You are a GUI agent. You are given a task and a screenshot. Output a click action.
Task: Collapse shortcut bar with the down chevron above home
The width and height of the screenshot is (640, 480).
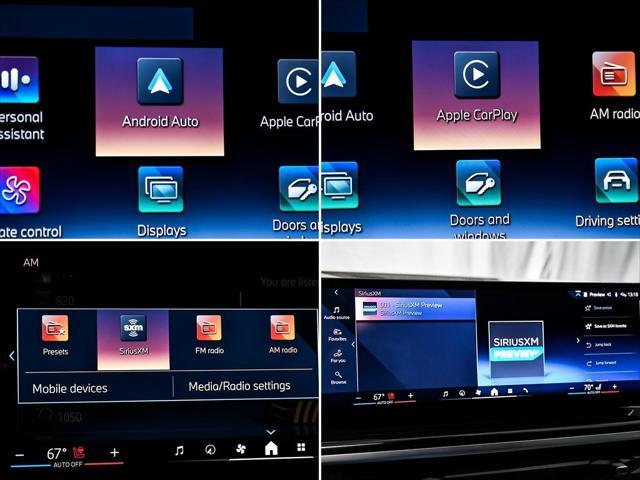(x=271, y=431)
